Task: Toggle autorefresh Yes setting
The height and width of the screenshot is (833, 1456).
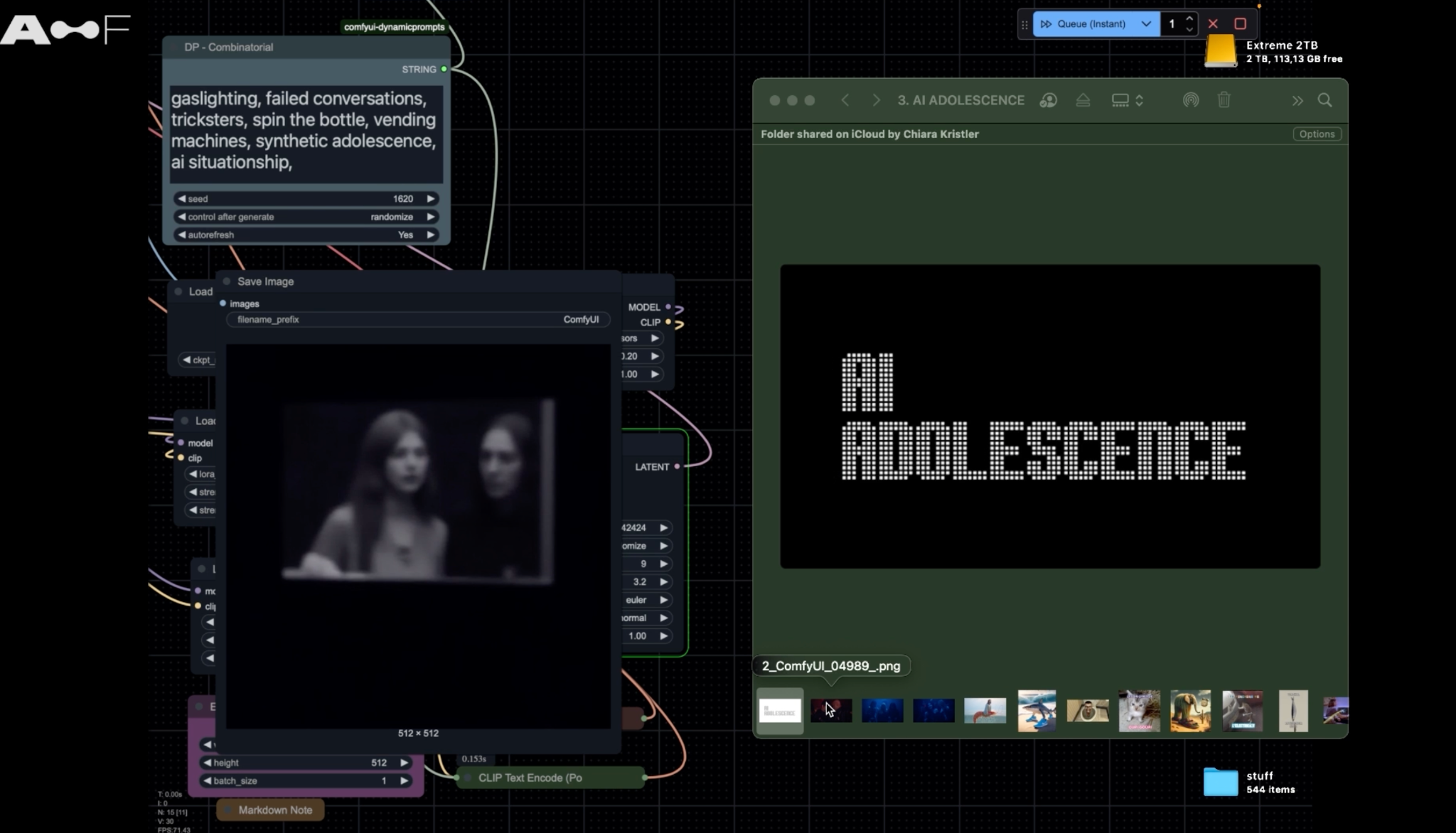Action: pyautogui.click(x=306, y=235)
